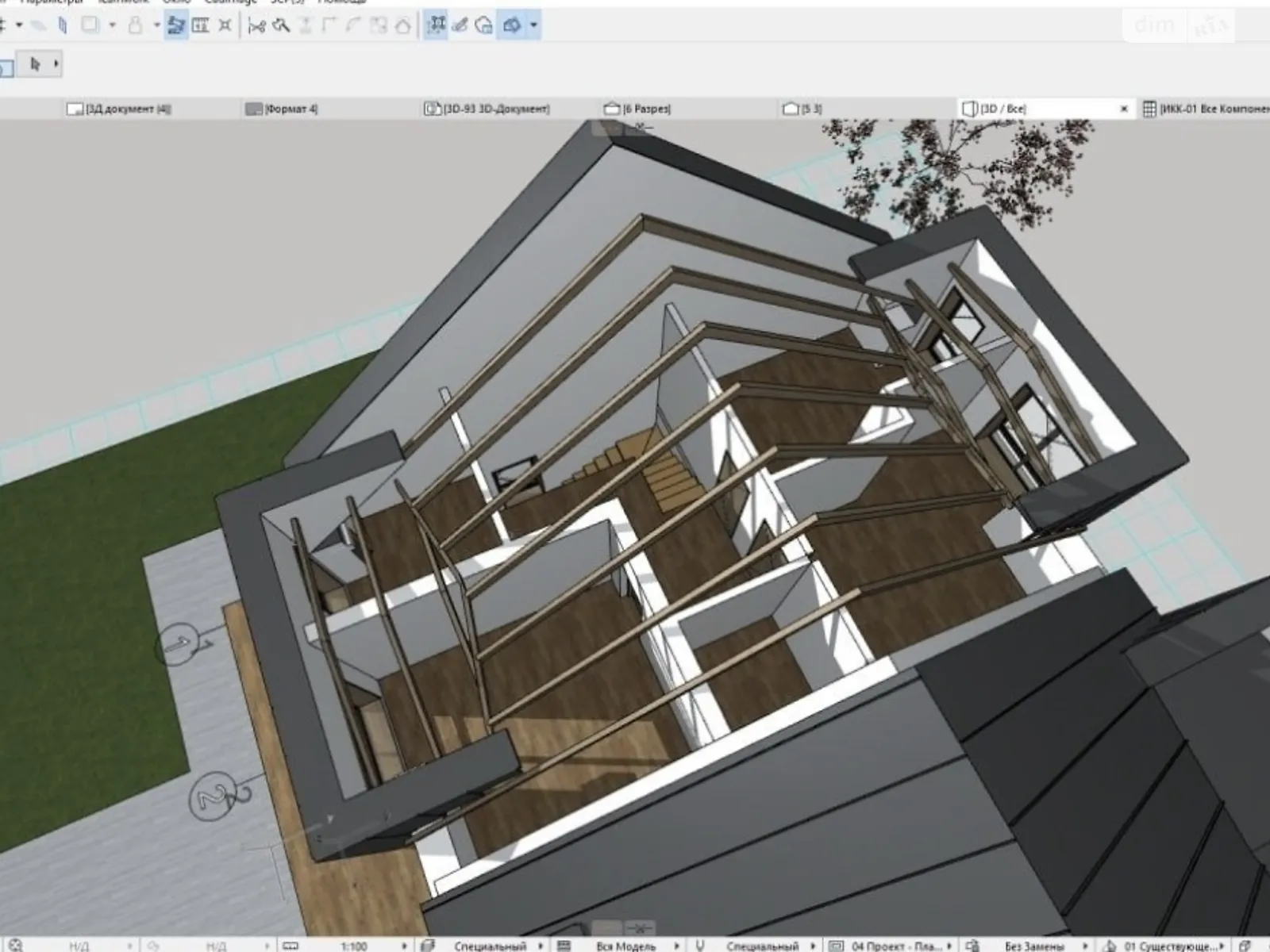Click the Adjust tool next to scissors
The width and height of the screenshot is (1270, 952).
280,26
